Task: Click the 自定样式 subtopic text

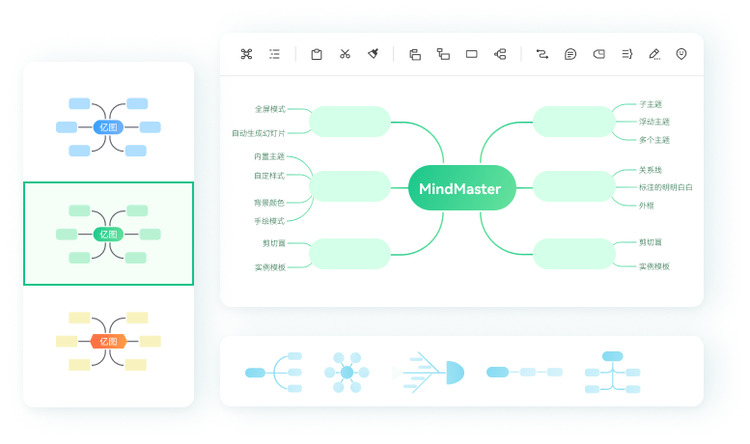Action: [269, 176]
